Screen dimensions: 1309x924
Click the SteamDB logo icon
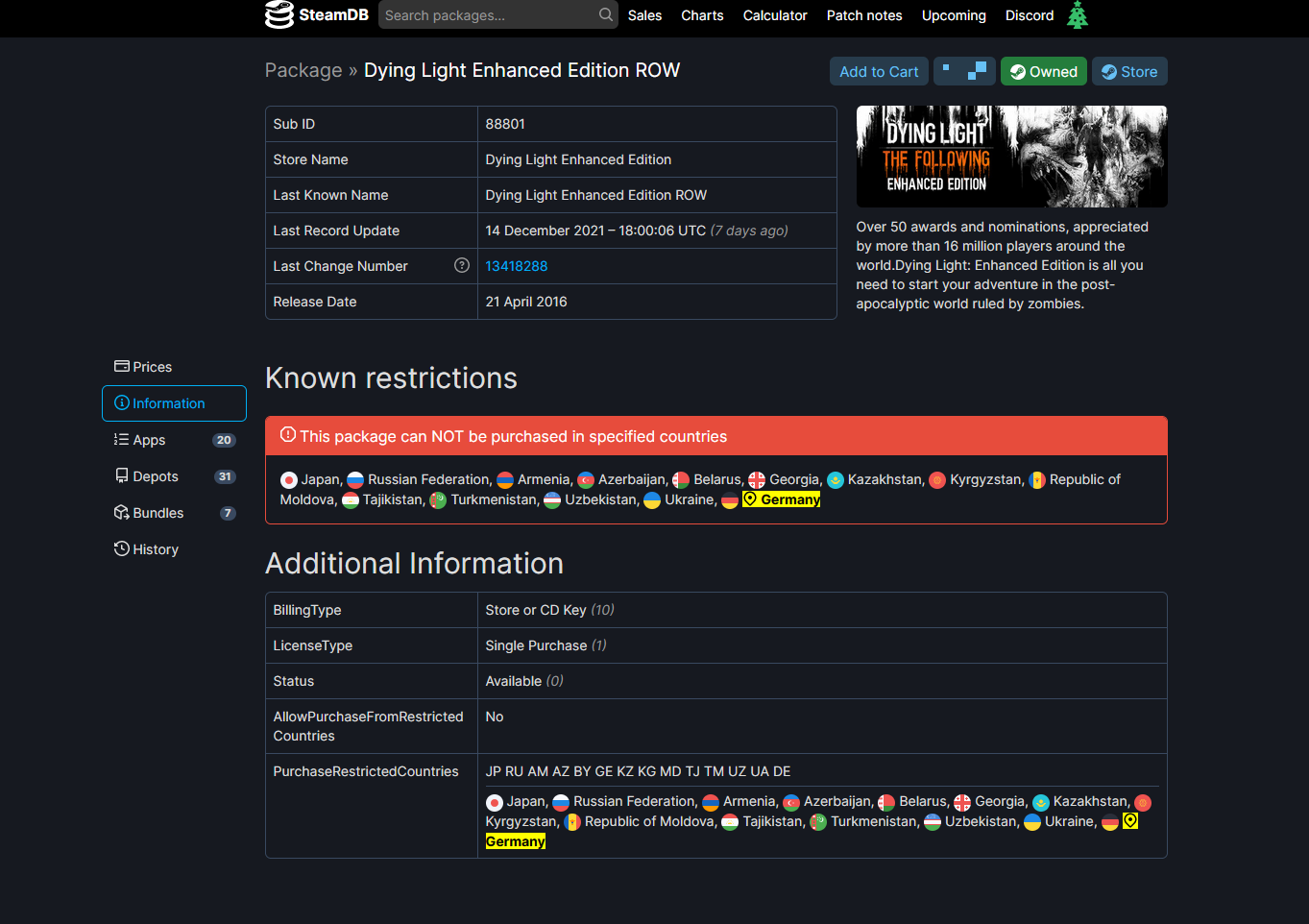tap(279, 14)
